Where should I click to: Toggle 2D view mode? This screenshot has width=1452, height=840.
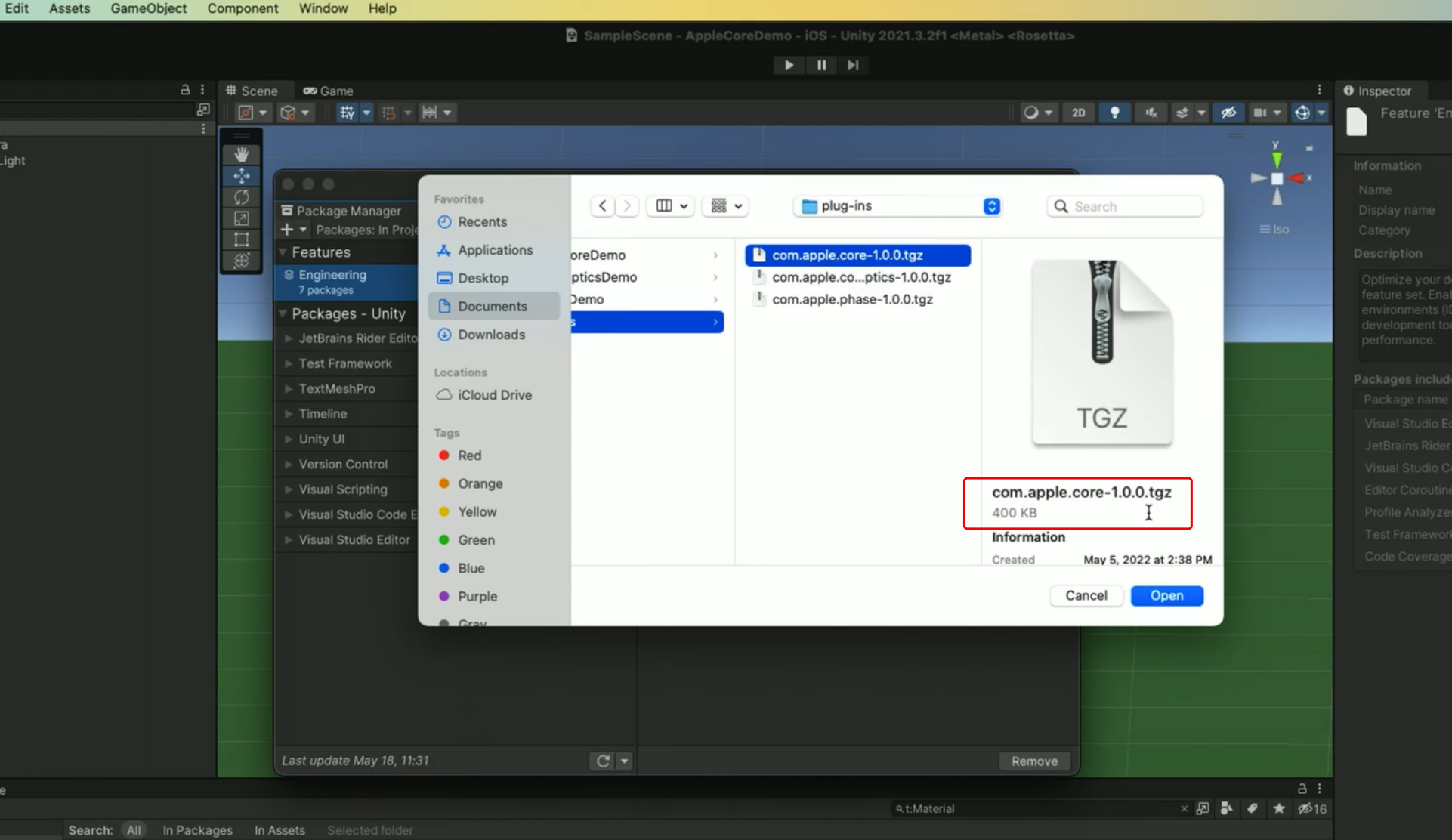pos(1078,113)
